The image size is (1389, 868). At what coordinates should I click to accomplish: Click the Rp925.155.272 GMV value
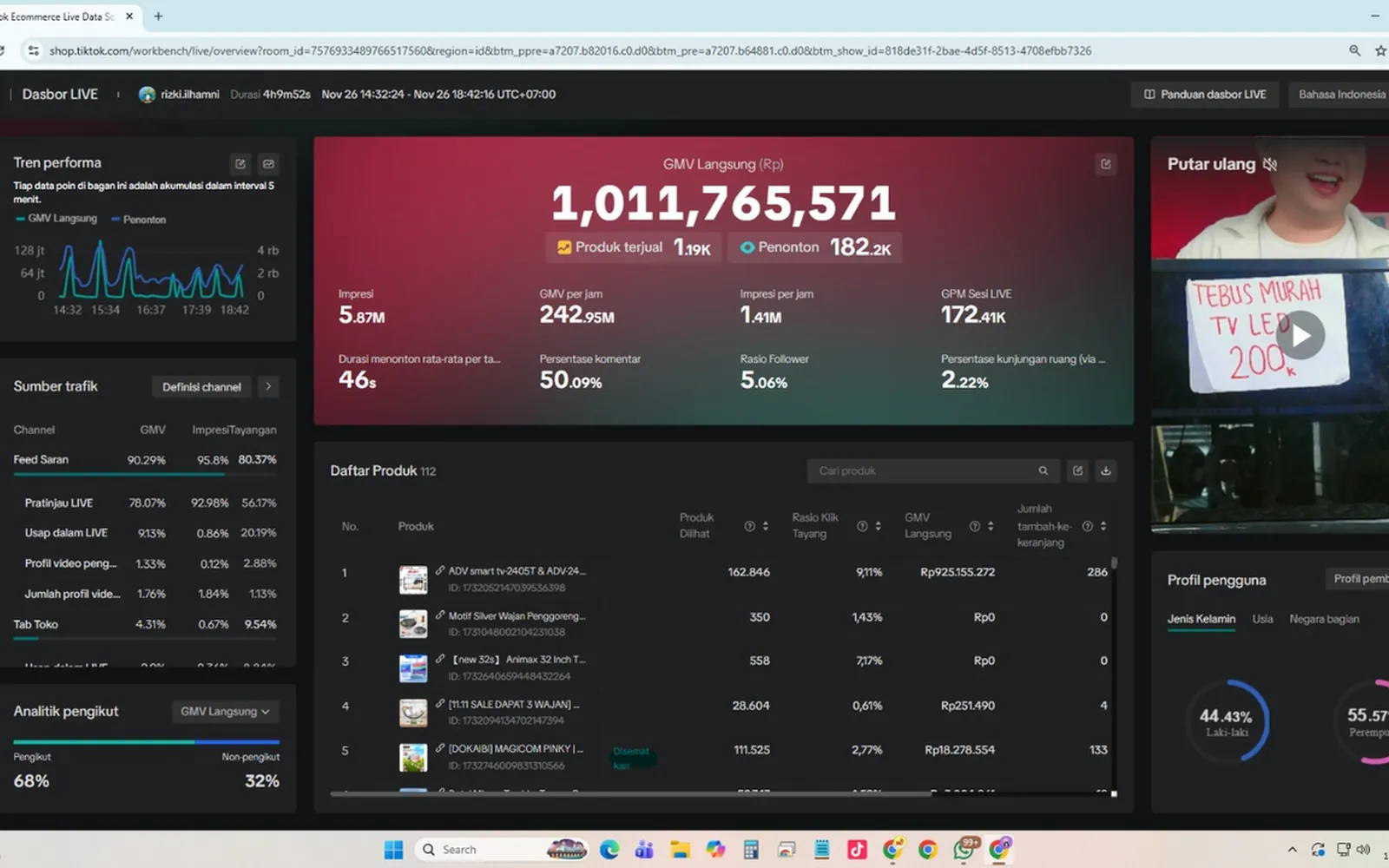point(958,572)
